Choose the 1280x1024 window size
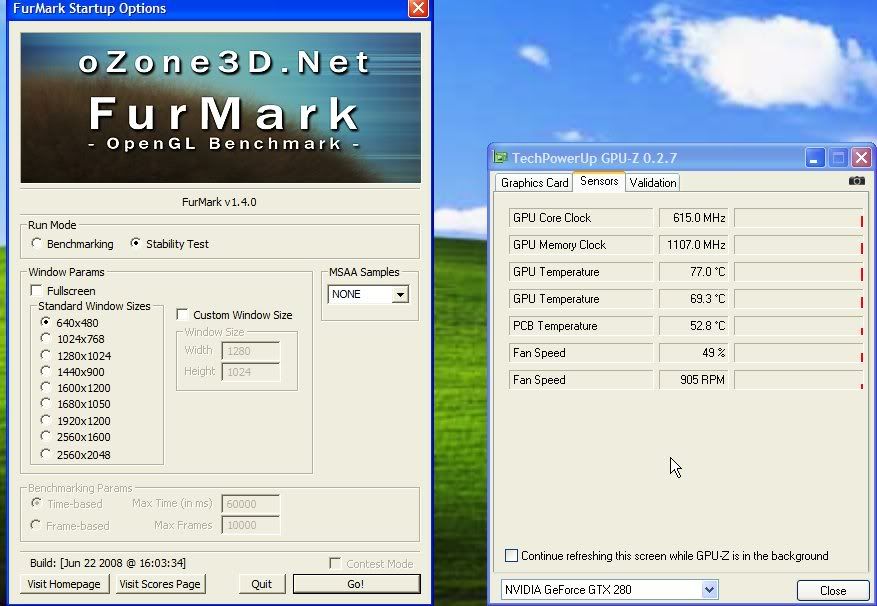The width and height of the screenshot is (877, 606). click(46, 355)
